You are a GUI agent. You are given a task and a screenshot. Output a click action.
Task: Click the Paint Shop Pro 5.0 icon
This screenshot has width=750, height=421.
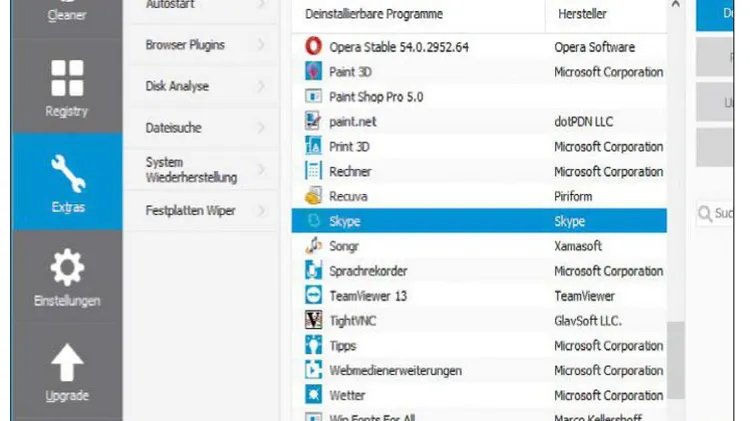point(313,96)
